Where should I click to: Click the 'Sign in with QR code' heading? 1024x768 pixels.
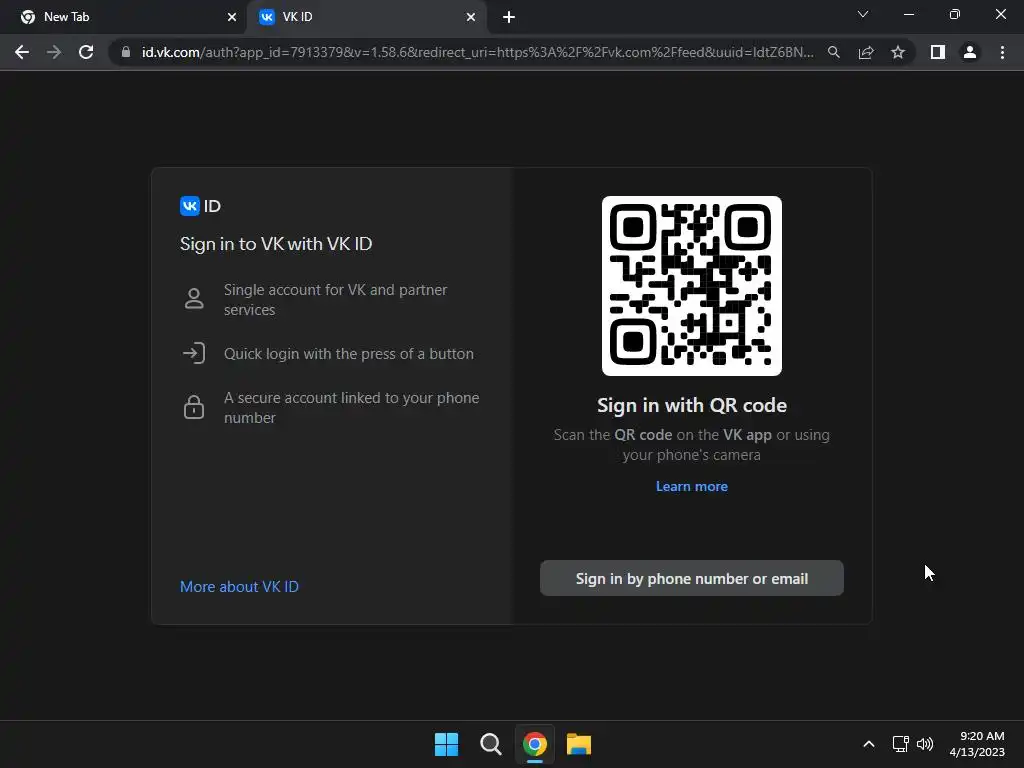tap(692, 405)
